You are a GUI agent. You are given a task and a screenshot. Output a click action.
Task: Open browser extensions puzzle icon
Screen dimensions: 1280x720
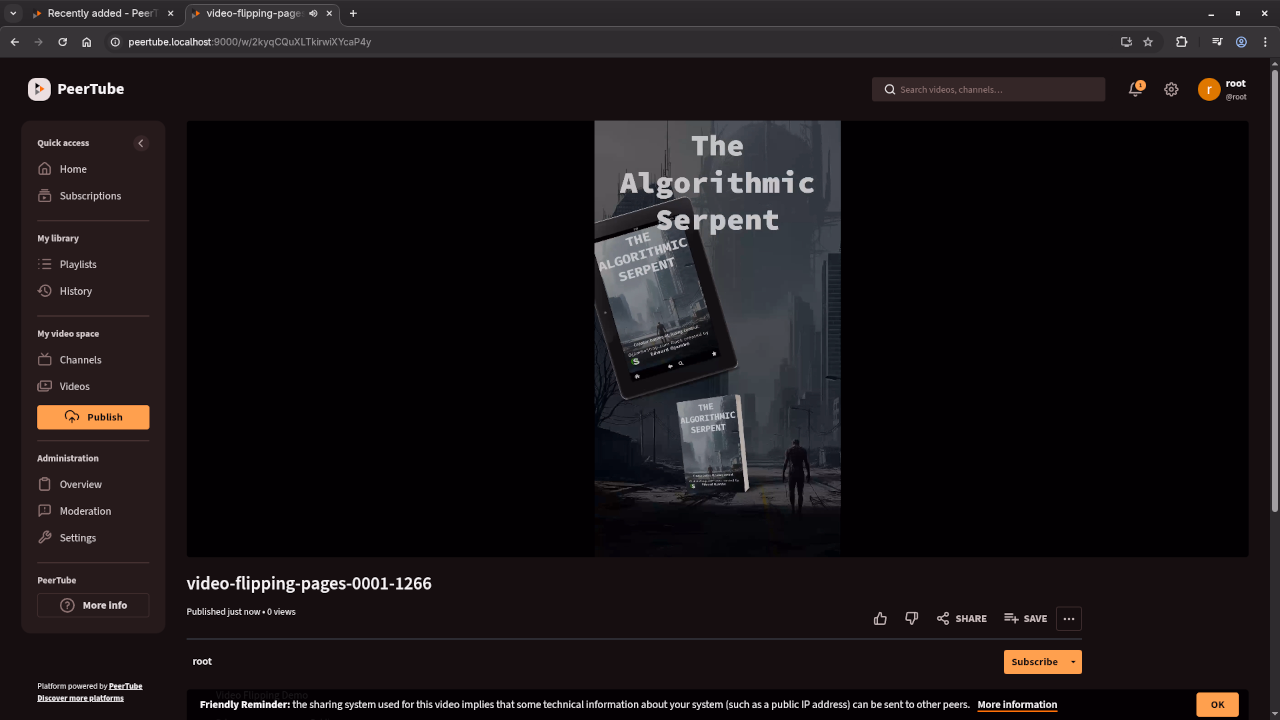coord(1182,42)
